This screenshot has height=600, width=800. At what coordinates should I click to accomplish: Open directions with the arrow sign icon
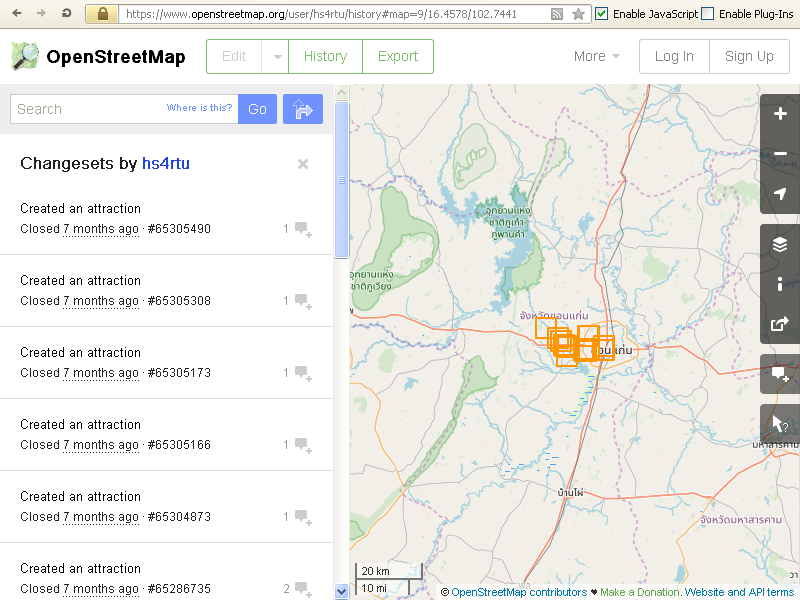303,109
